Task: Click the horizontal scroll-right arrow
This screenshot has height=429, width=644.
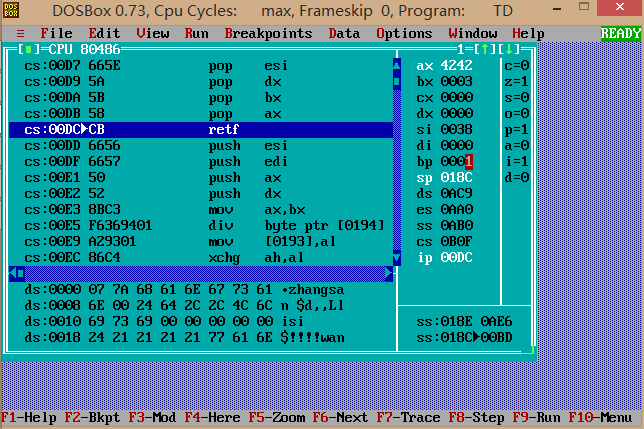Action: [389, 273]
